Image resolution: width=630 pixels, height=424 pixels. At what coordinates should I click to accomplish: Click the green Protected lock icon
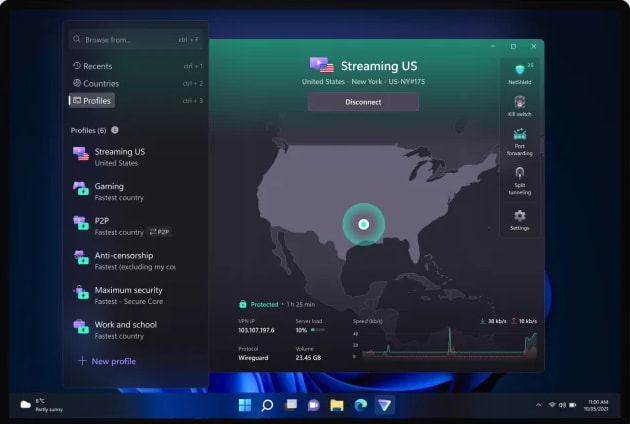tap(243, 304)
